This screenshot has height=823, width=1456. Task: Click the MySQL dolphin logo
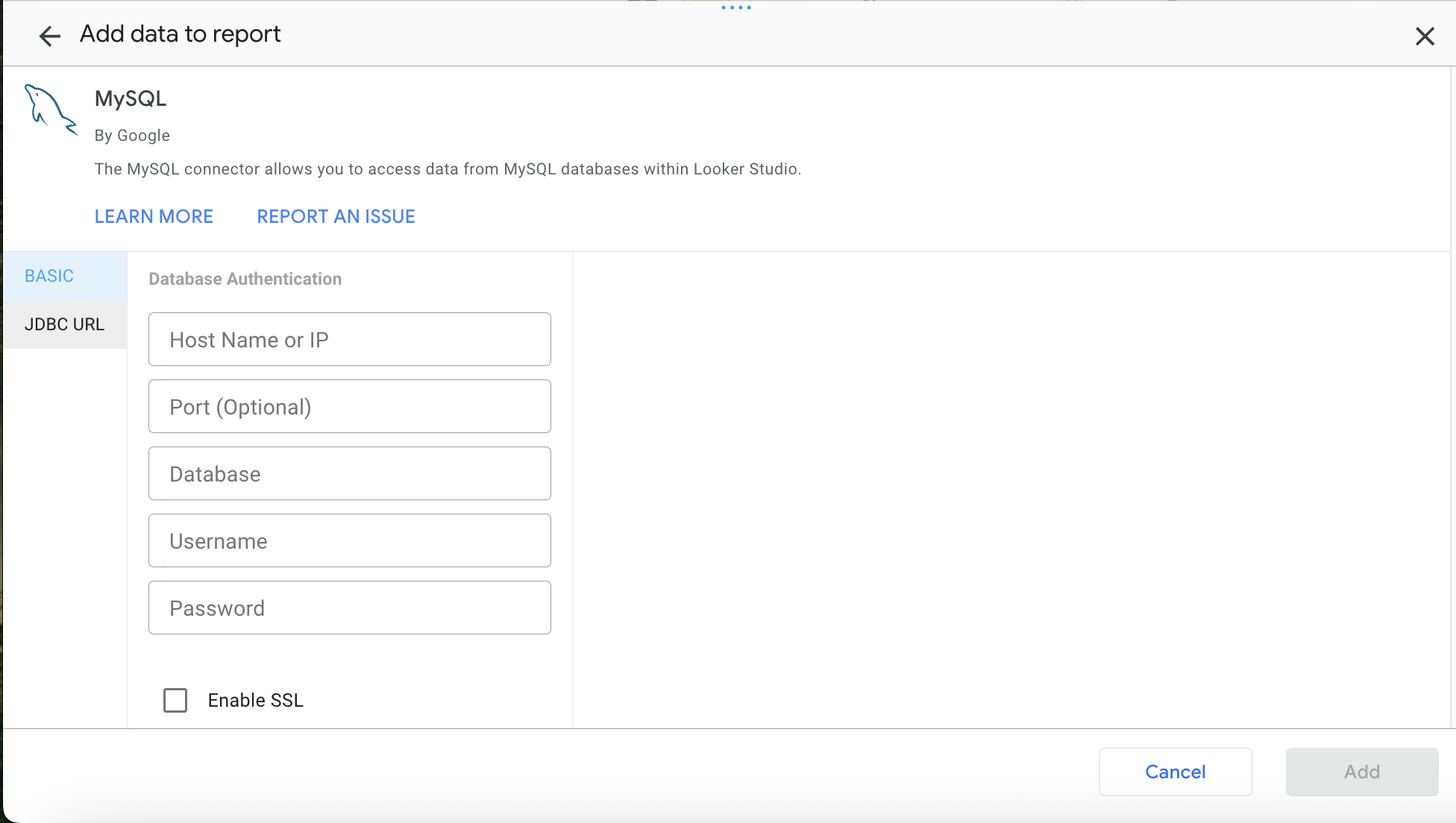point(50,110)
